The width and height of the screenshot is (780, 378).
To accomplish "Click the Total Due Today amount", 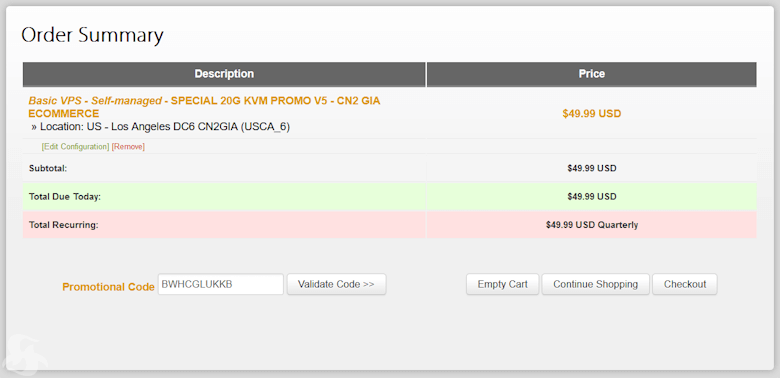I will click(x=591, y=197).
